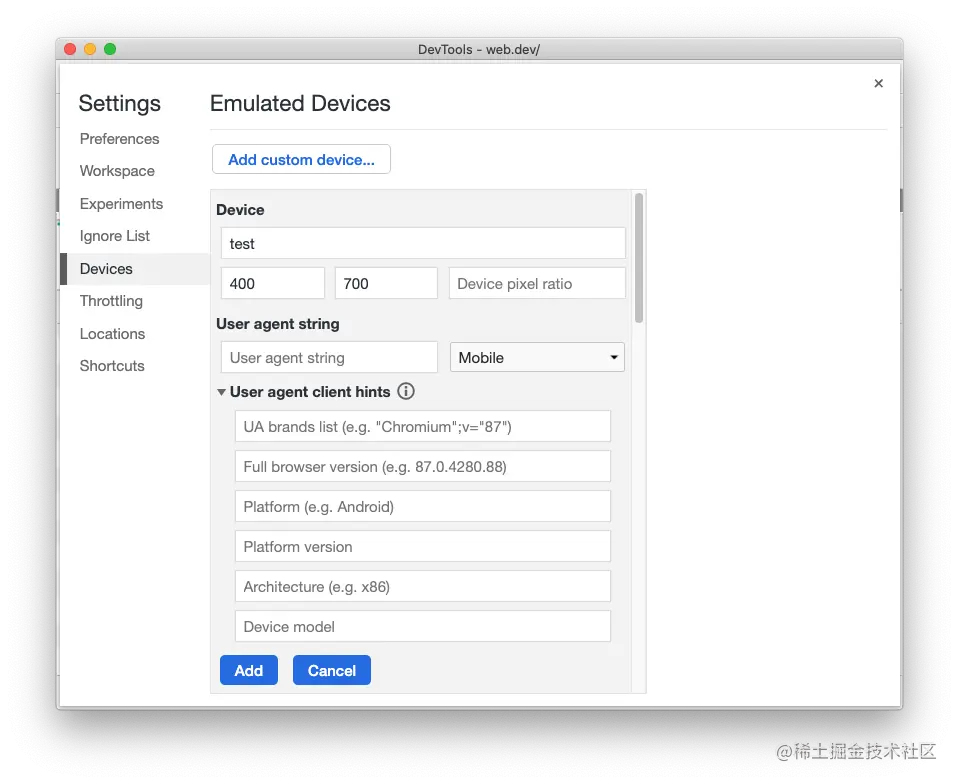Focus device name field containing test
959x784 pixels.
[x=423, y=243]
